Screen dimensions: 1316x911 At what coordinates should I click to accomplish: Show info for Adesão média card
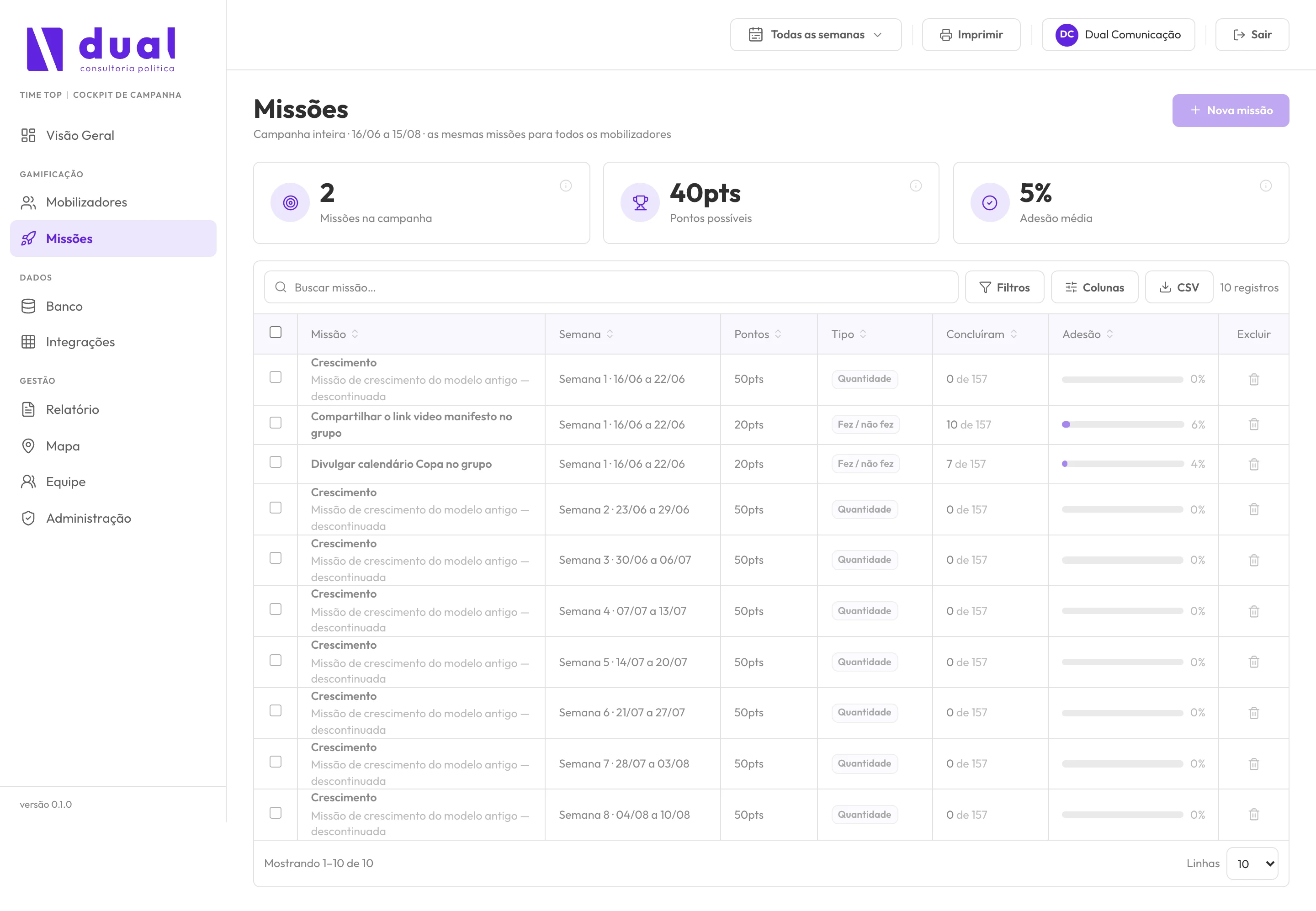point(1266,185)
